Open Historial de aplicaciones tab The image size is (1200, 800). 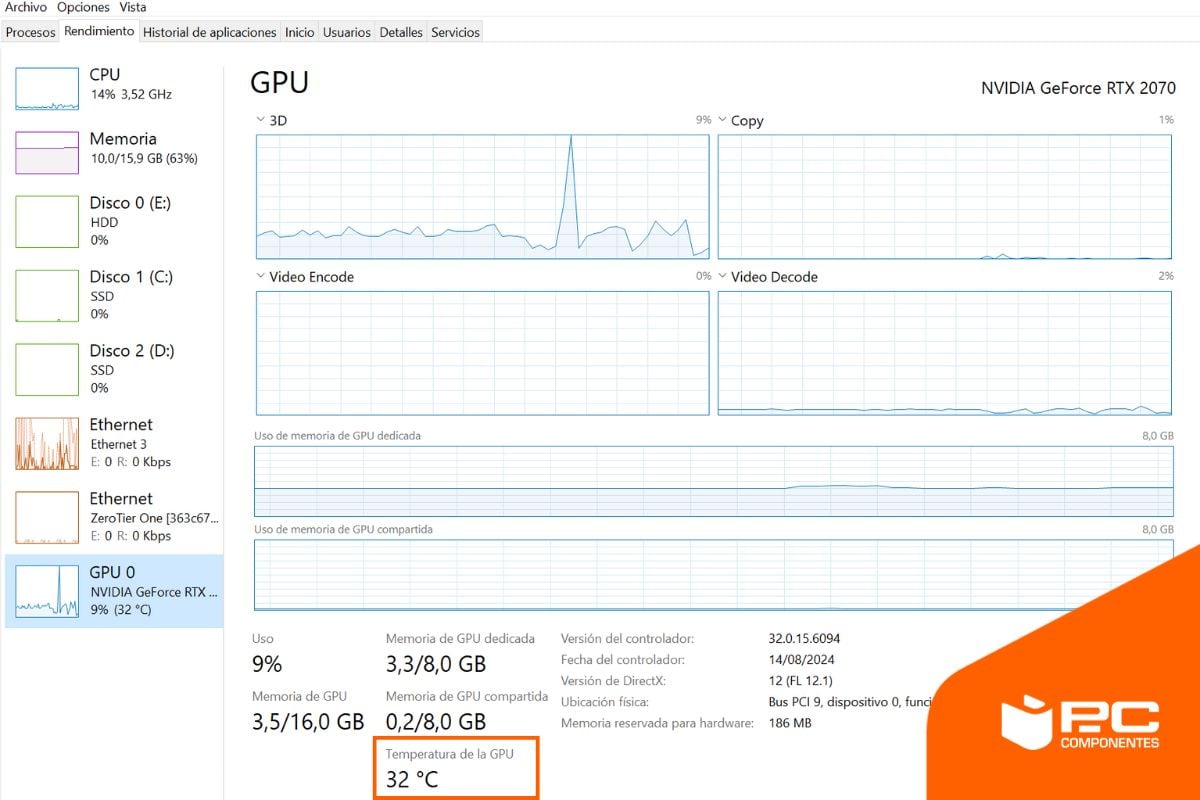(209, 32)
